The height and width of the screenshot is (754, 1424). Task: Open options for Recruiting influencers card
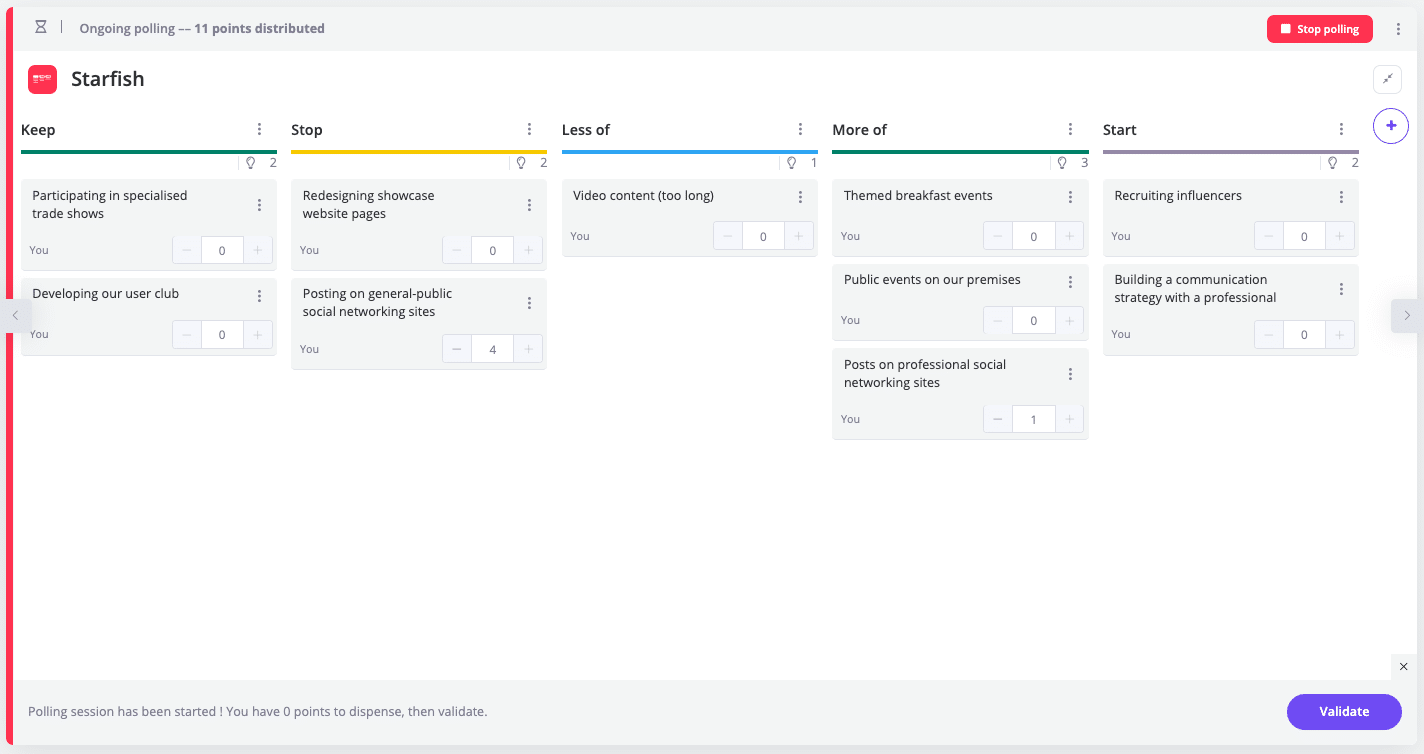coord(1341,197)
